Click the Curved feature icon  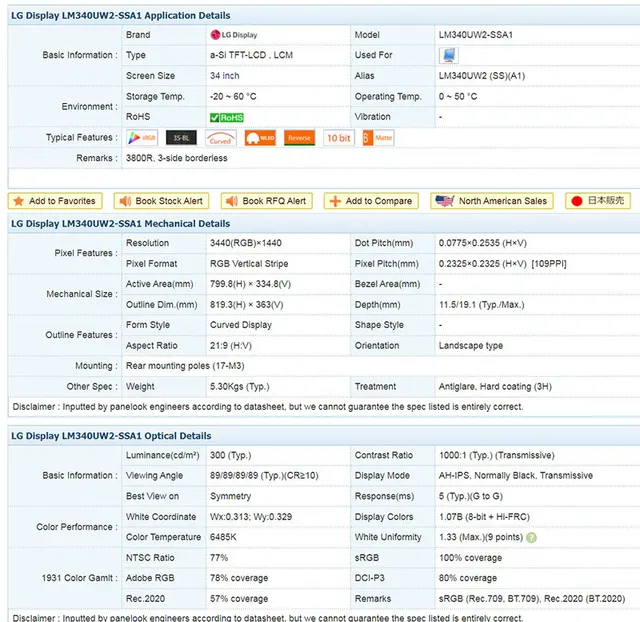tap(221, 138)
